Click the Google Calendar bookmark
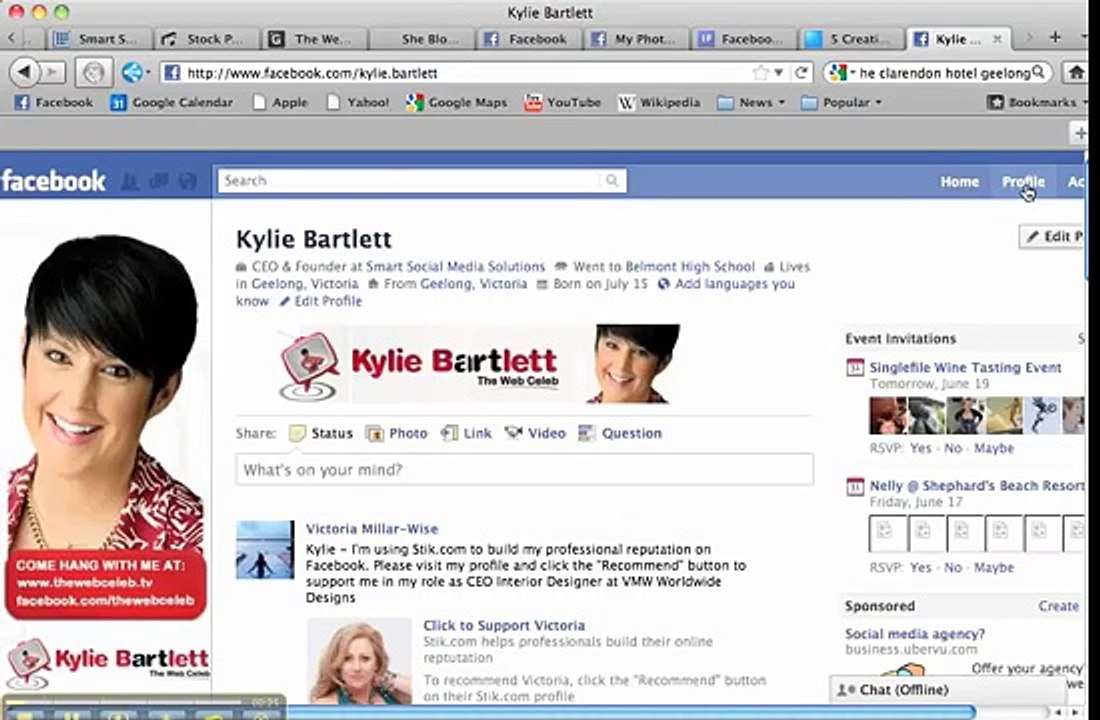Screen dimensions: 1100x720 coord(171,102)
